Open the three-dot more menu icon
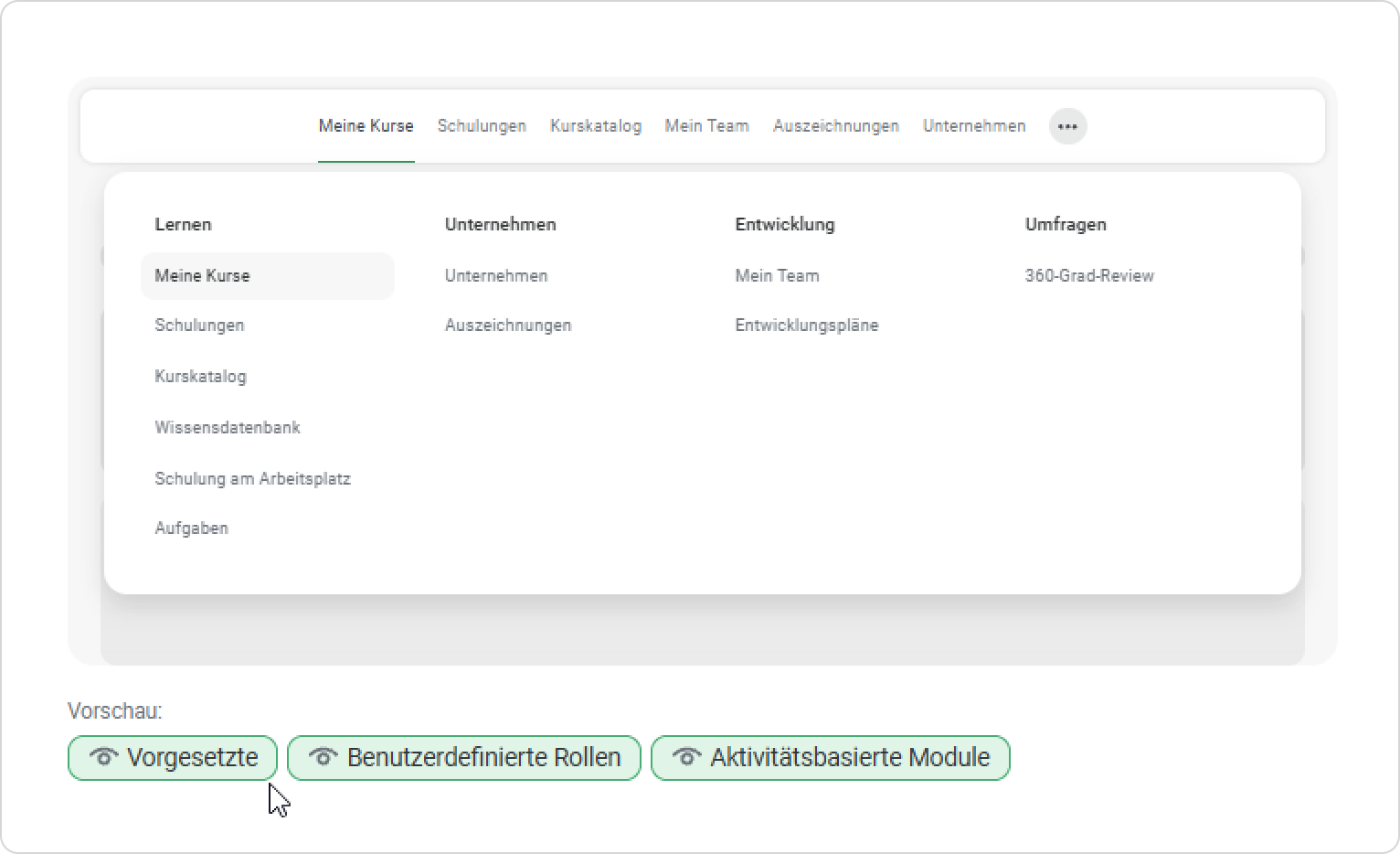This screenshot has width=1400, height=854. click(x=1067, y=126)
